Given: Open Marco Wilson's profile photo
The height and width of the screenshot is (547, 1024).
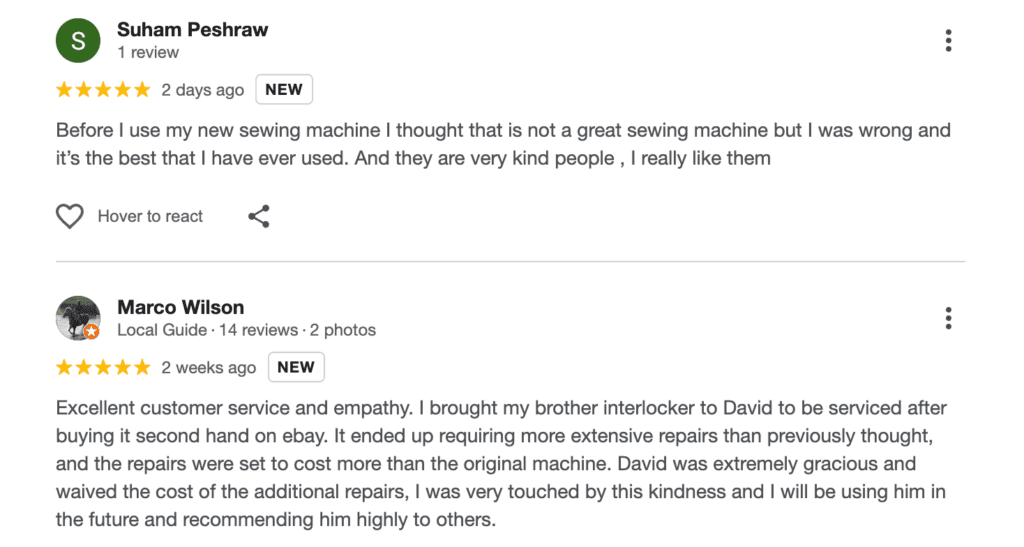Looking at the screenshot, I should 77,317.
